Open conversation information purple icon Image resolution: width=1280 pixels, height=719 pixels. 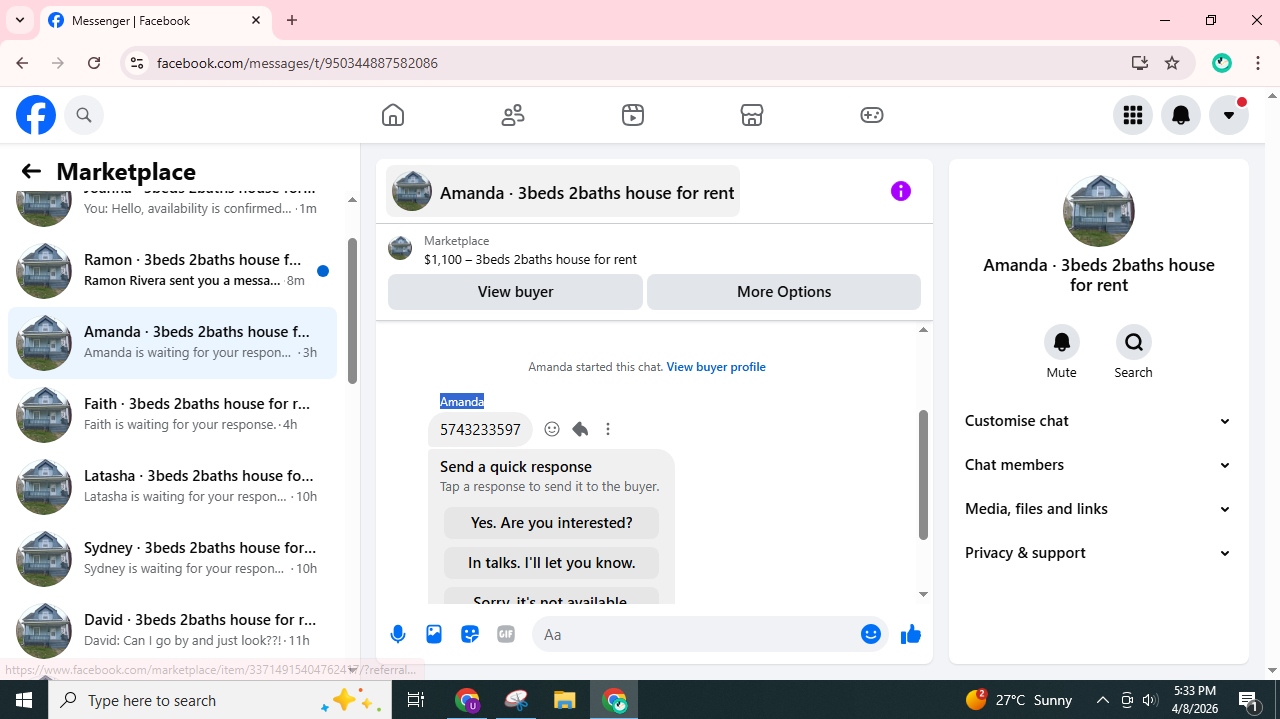(901, 191)
